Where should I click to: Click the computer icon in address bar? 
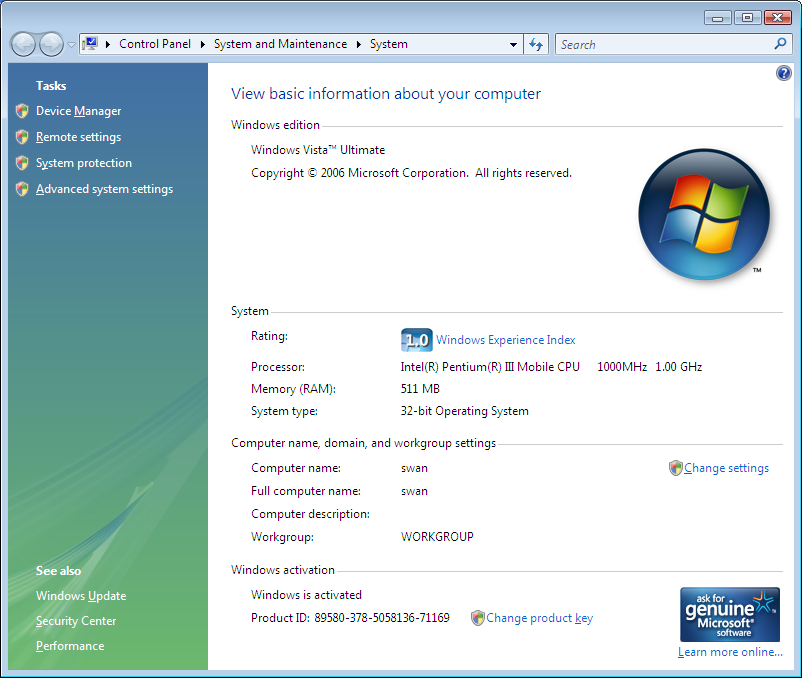(91, 44)
